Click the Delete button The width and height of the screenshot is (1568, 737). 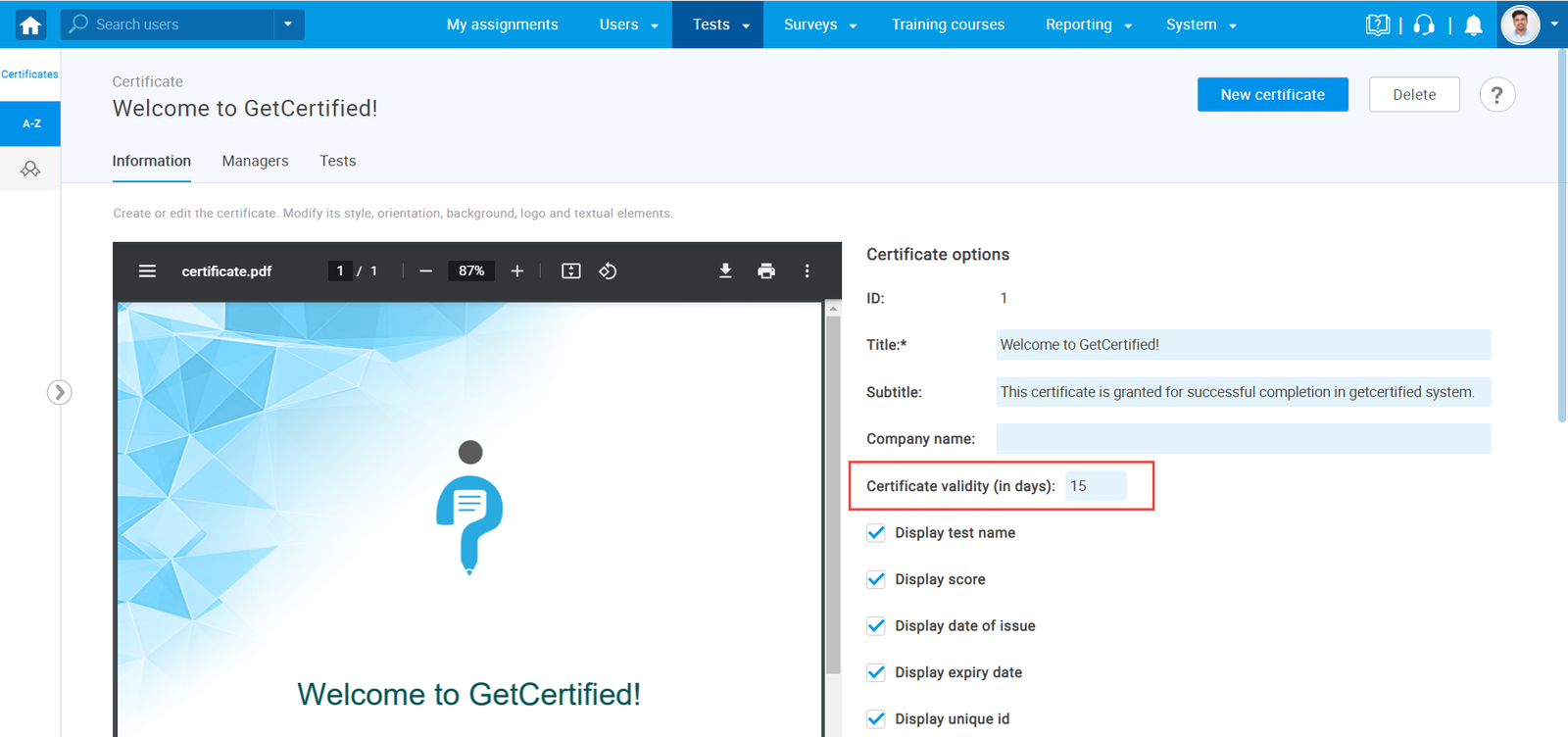(1414, 95)
